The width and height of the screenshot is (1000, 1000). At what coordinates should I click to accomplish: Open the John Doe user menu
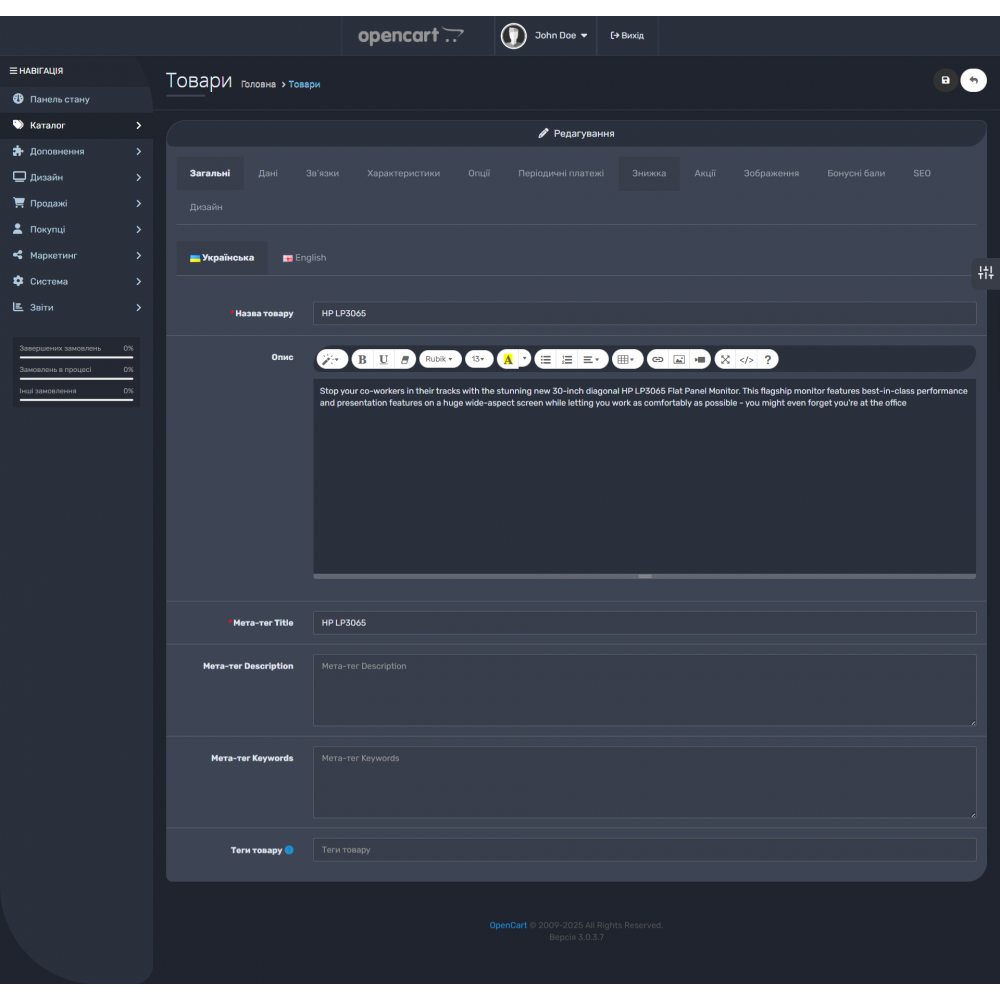pyautogui.click(x=546, y=35)
